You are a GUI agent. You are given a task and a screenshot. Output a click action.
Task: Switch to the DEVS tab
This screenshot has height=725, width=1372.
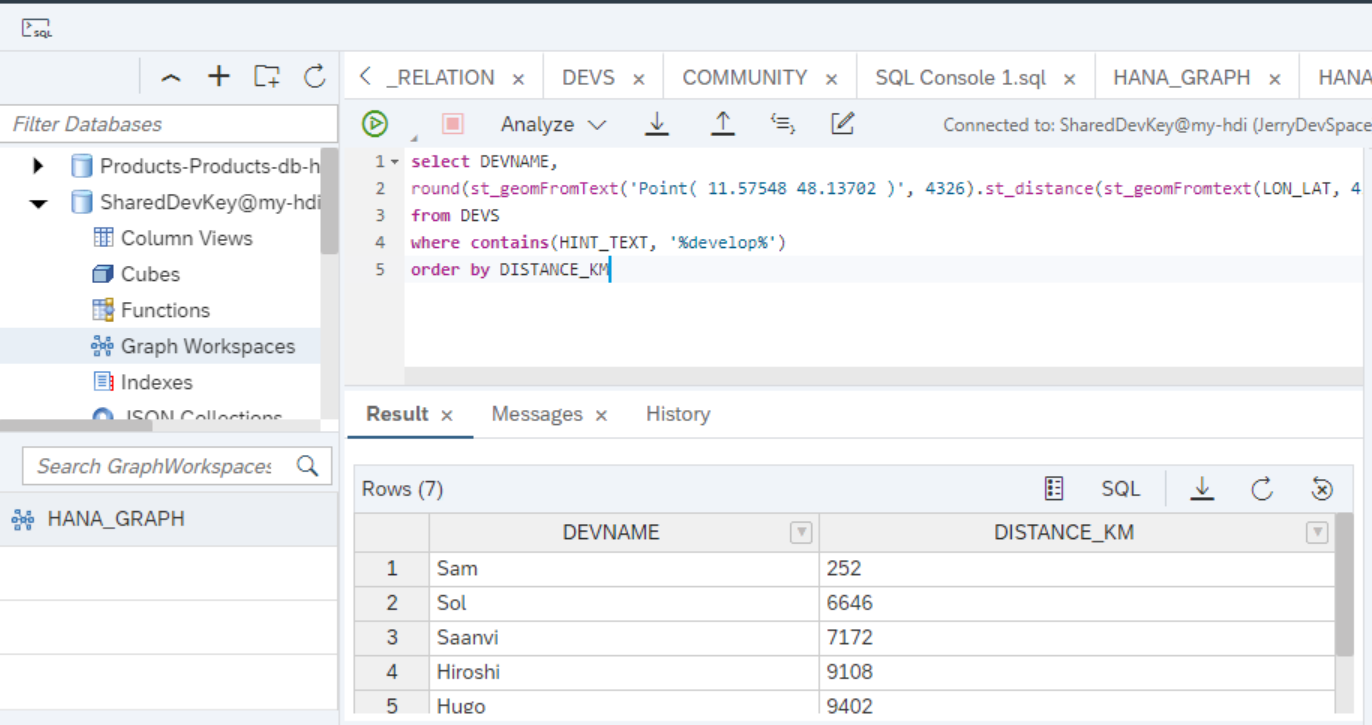[588, 78]
